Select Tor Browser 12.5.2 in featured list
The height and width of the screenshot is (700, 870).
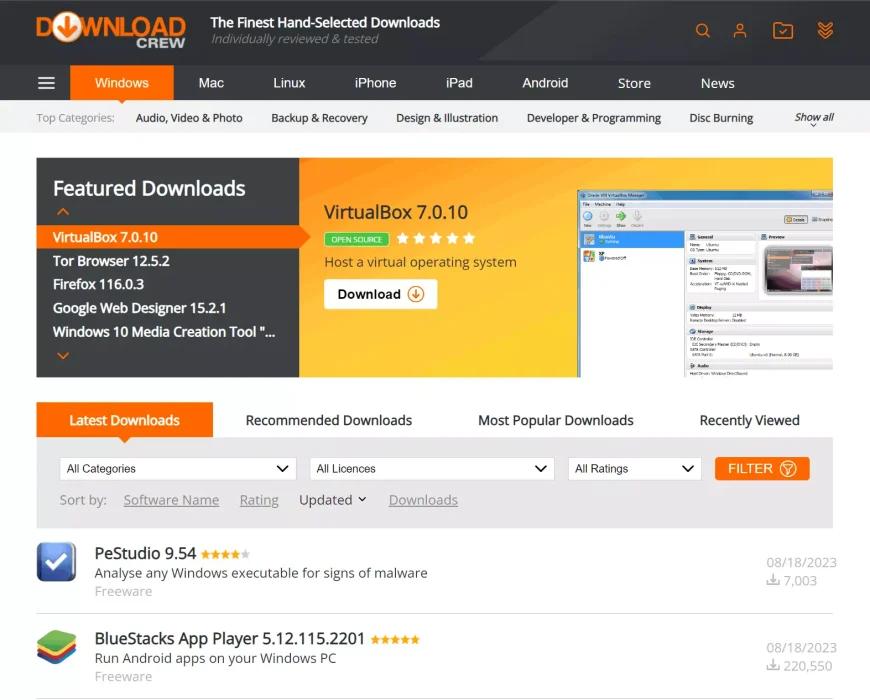pyautogui.click(x=111, y=261)
